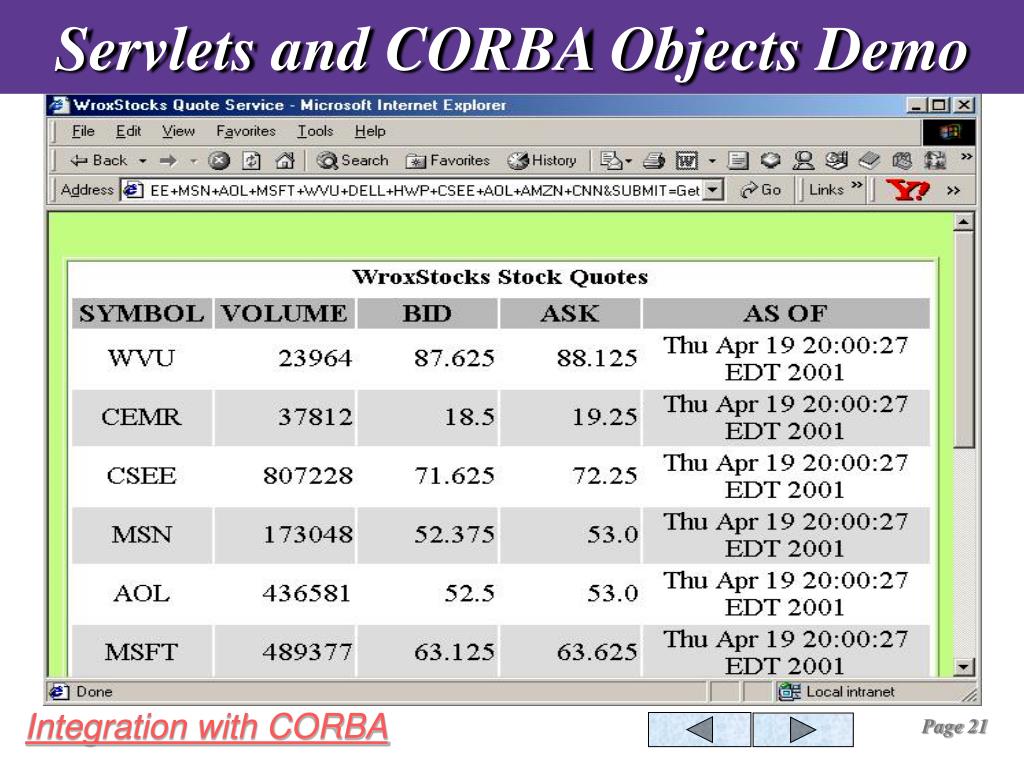
Task: Click the Done status page icon
Action: pos(59,691)
